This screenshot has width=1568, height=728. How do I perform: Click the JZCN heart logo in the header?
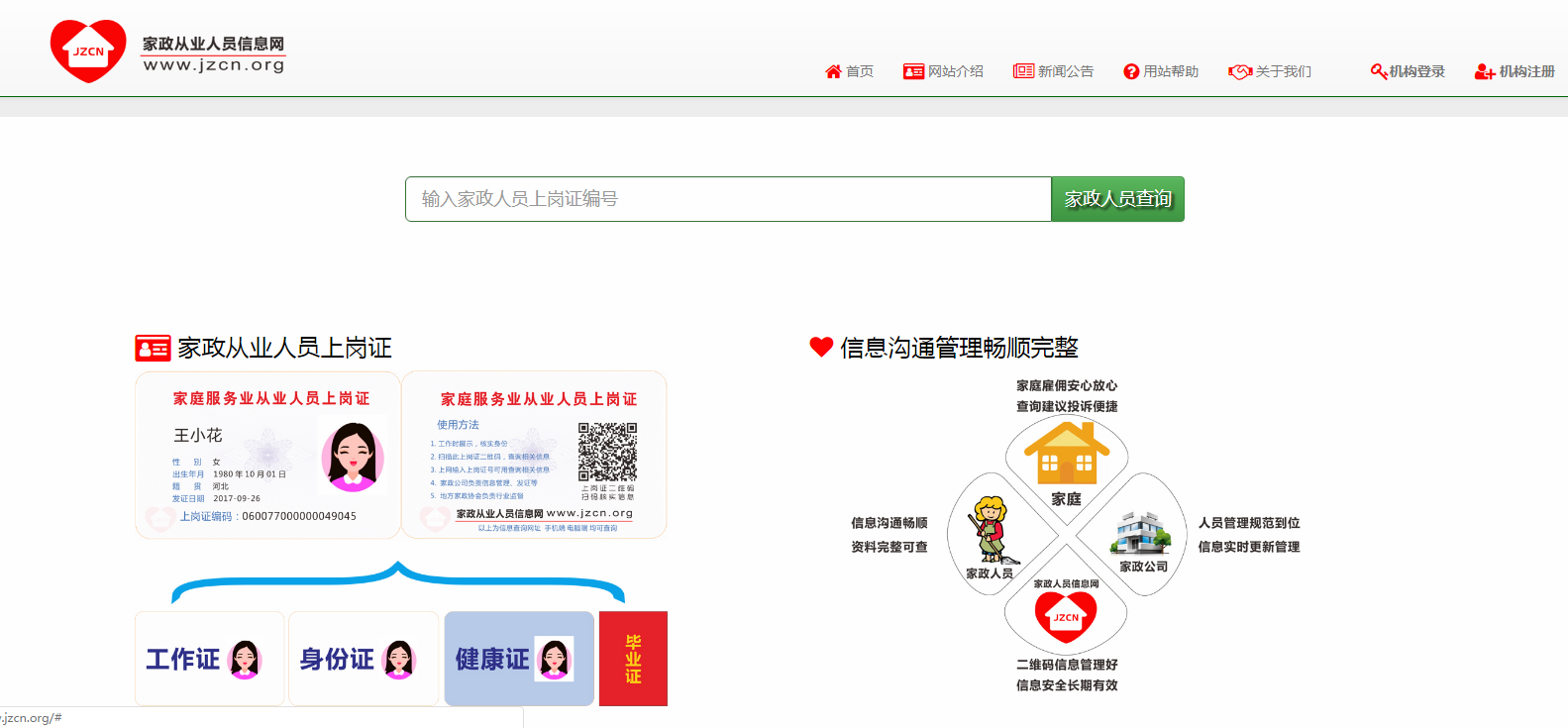click(x=88, y=51)
